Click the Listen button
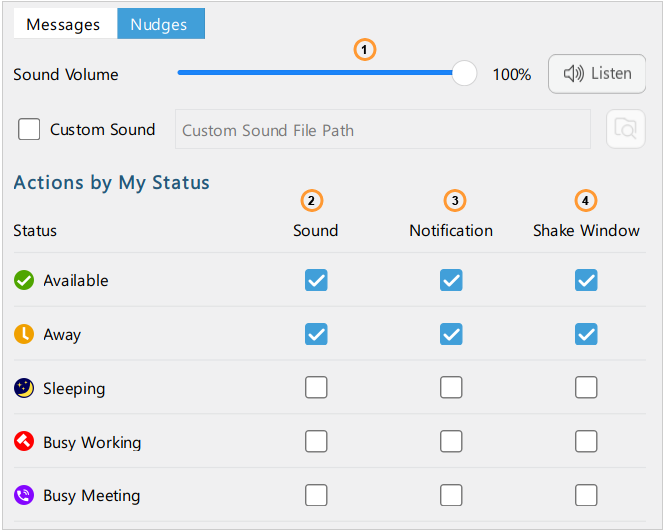Viewport: 665px width, 531px height. 597,74
